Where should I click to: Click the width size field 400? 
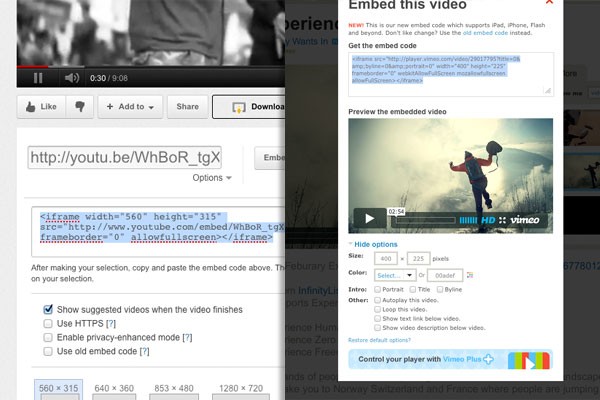pos(386,259)
